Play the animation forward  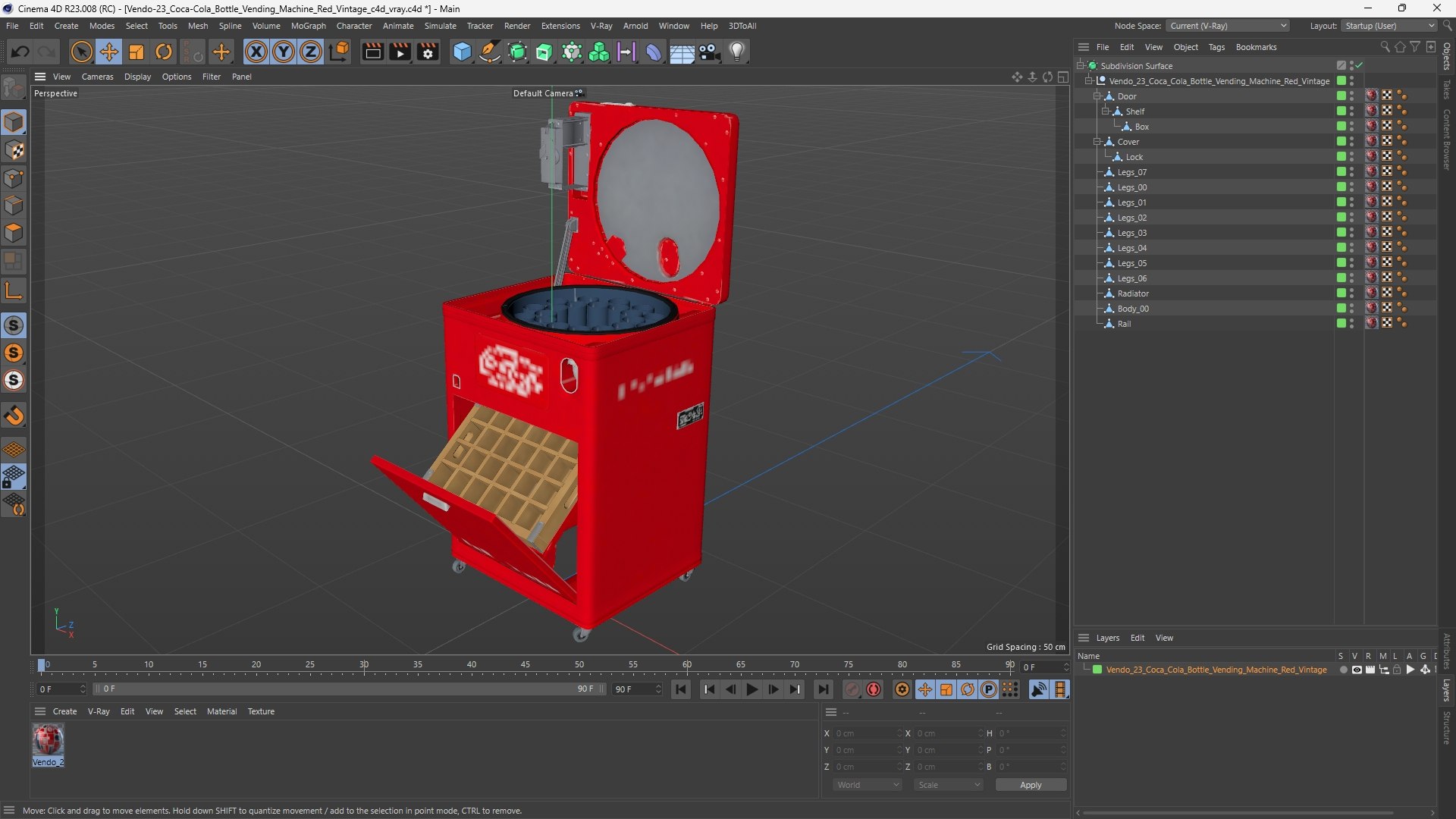tap(752, 689)
